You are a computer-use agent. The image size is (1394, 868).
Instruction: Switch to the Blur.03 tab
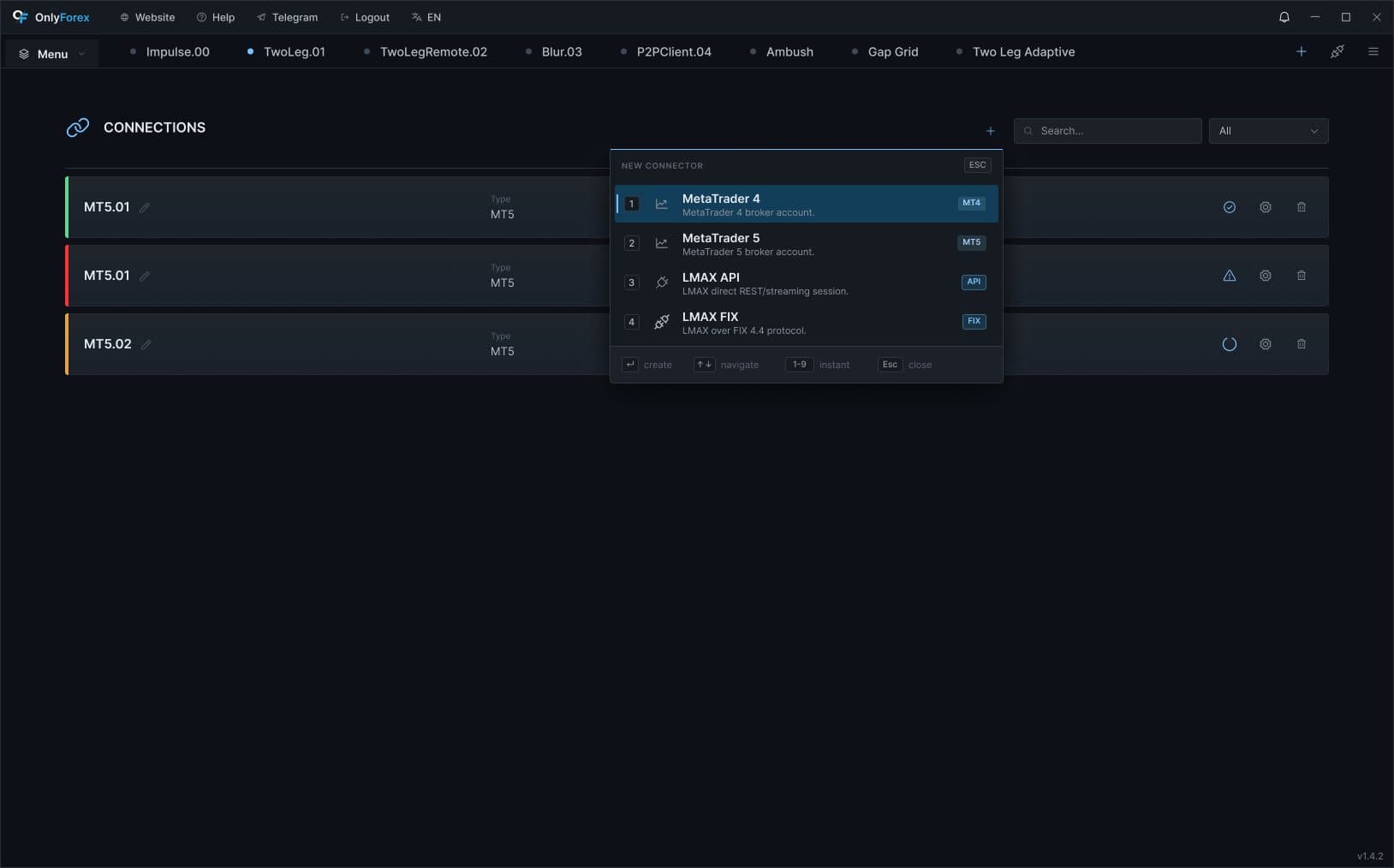[554, 51]
